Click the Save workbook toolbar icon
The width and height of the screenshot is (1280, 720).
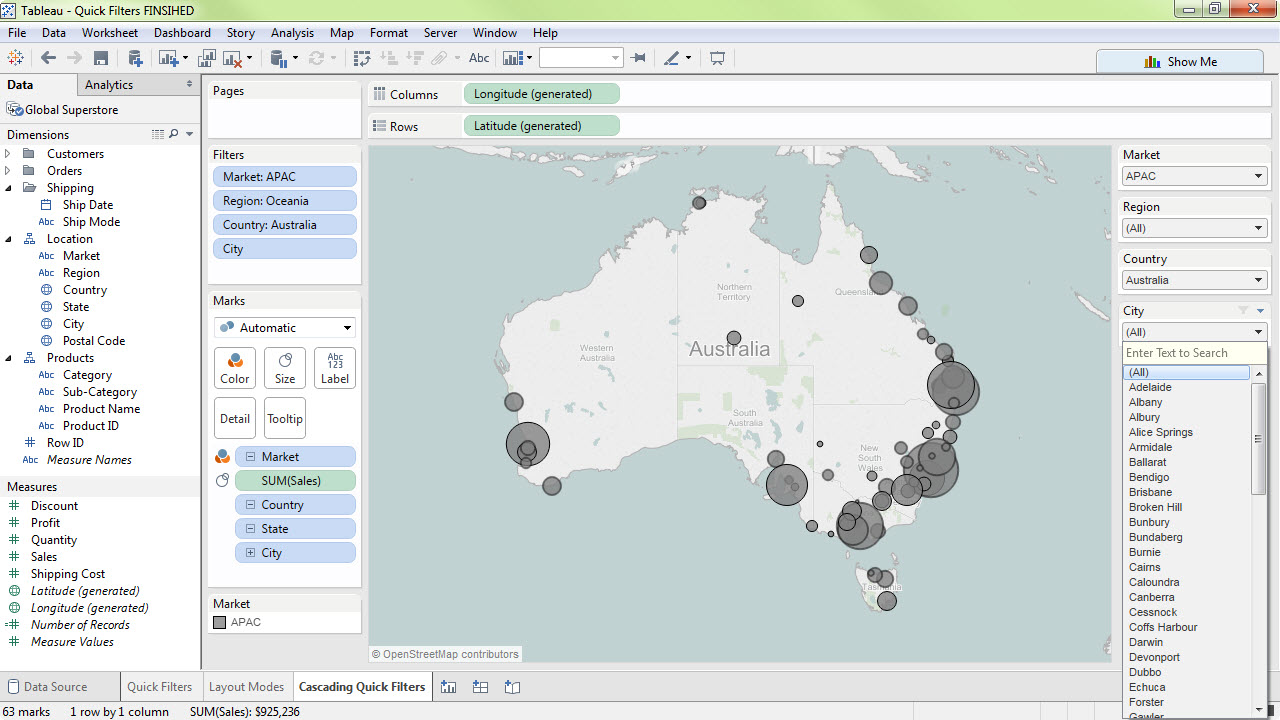click(101, 58)
